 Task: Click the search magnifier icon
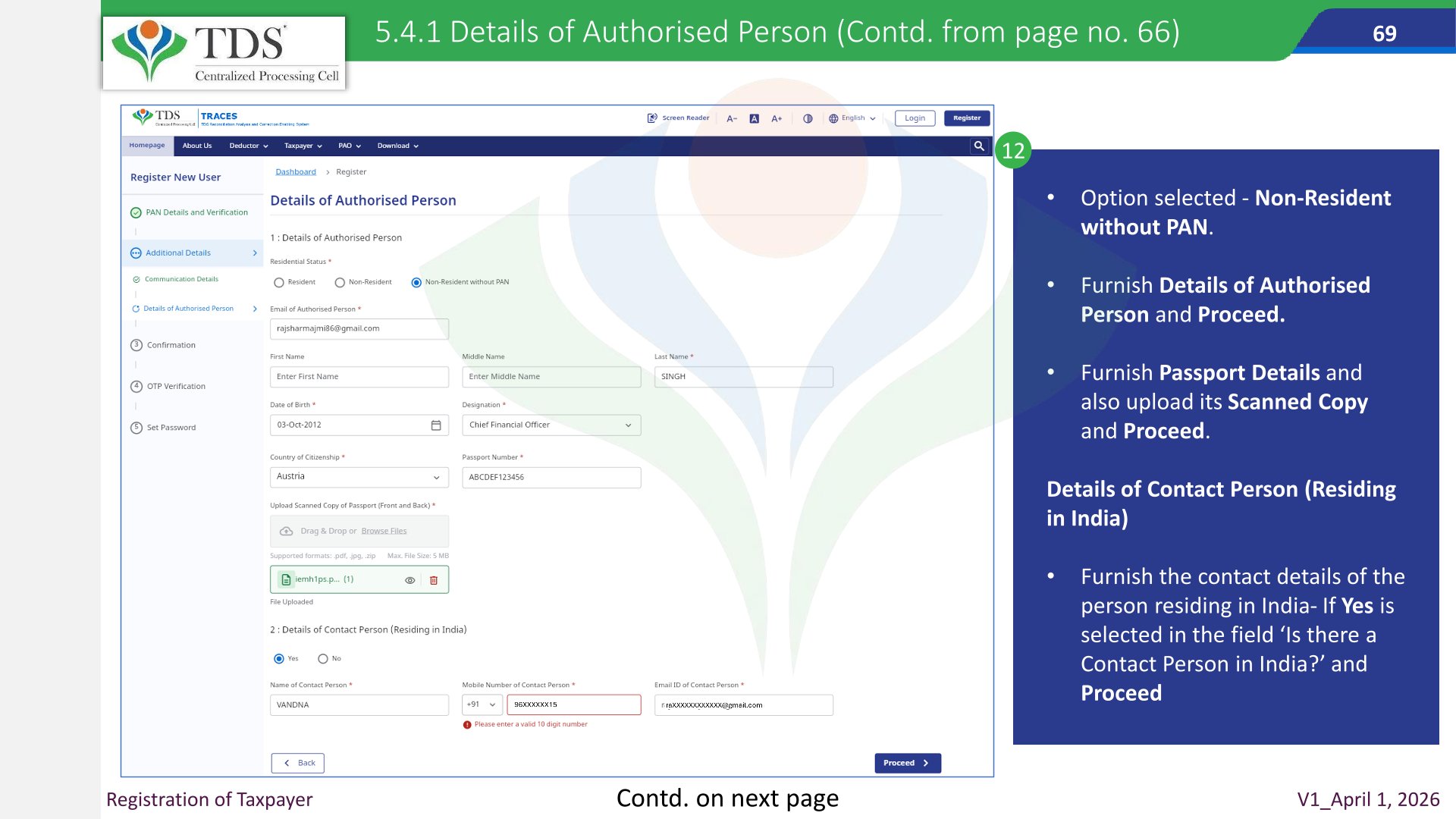tap(979, 146)
